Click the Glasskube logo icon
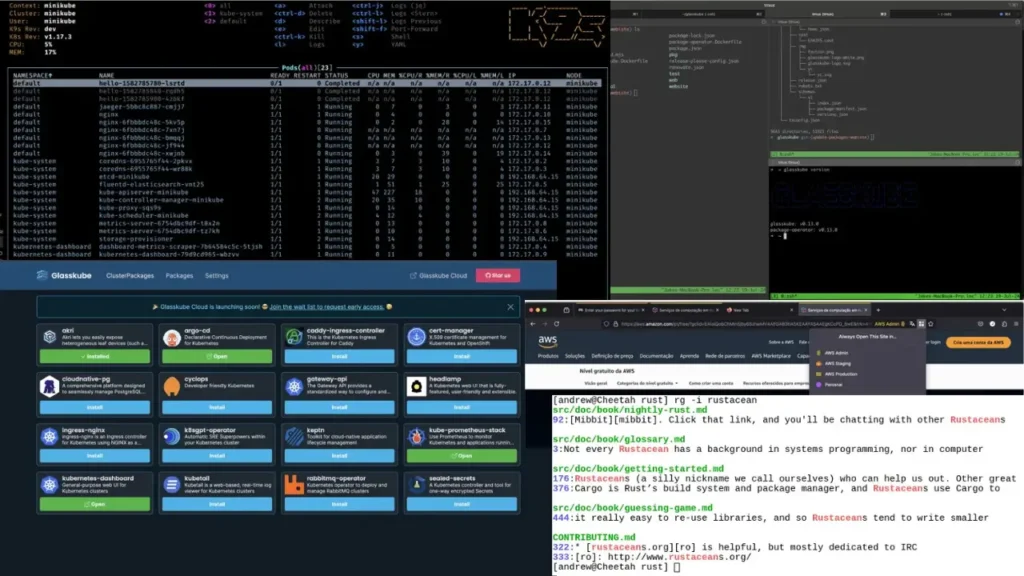 click(42, 276)
